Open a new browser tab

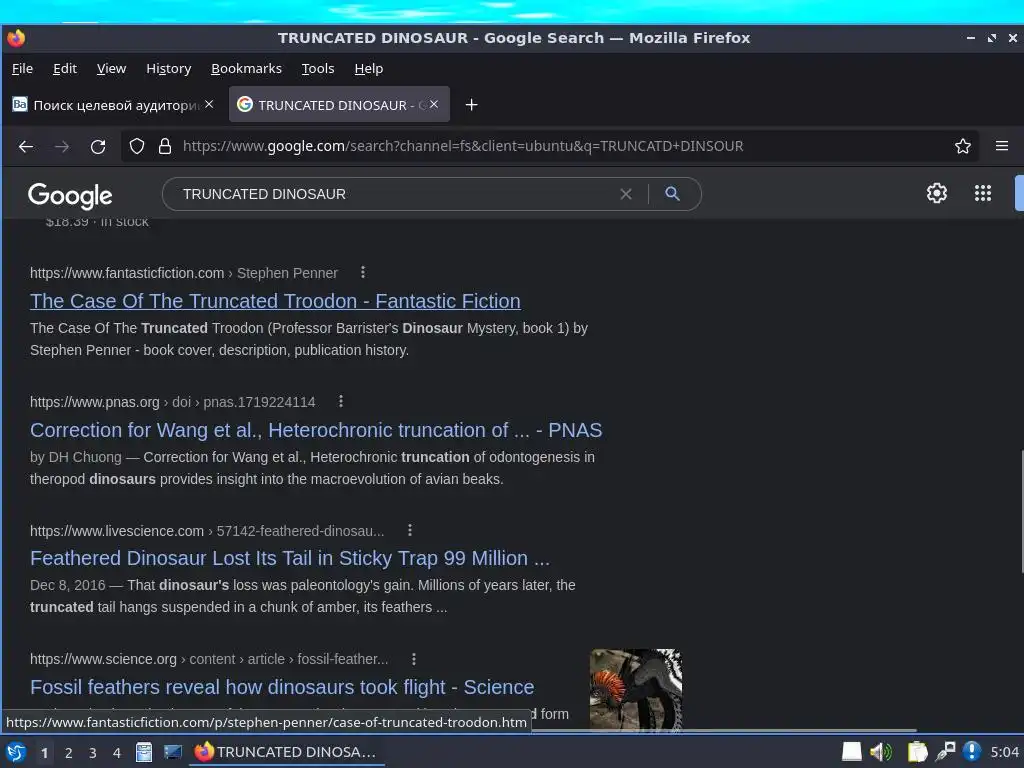pos(471,104)
